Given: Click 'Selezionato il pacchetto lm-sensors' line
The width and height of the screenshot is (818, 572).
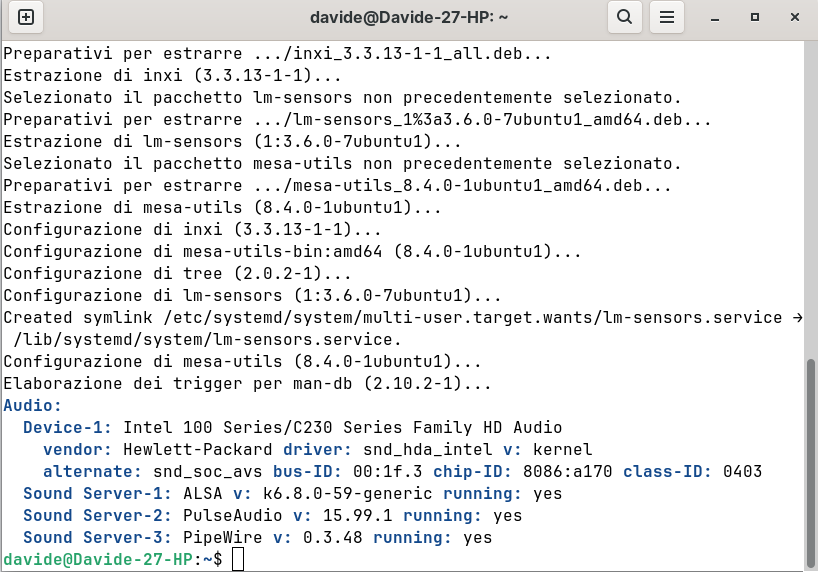Looking at the screenshot, I should 342,98.
